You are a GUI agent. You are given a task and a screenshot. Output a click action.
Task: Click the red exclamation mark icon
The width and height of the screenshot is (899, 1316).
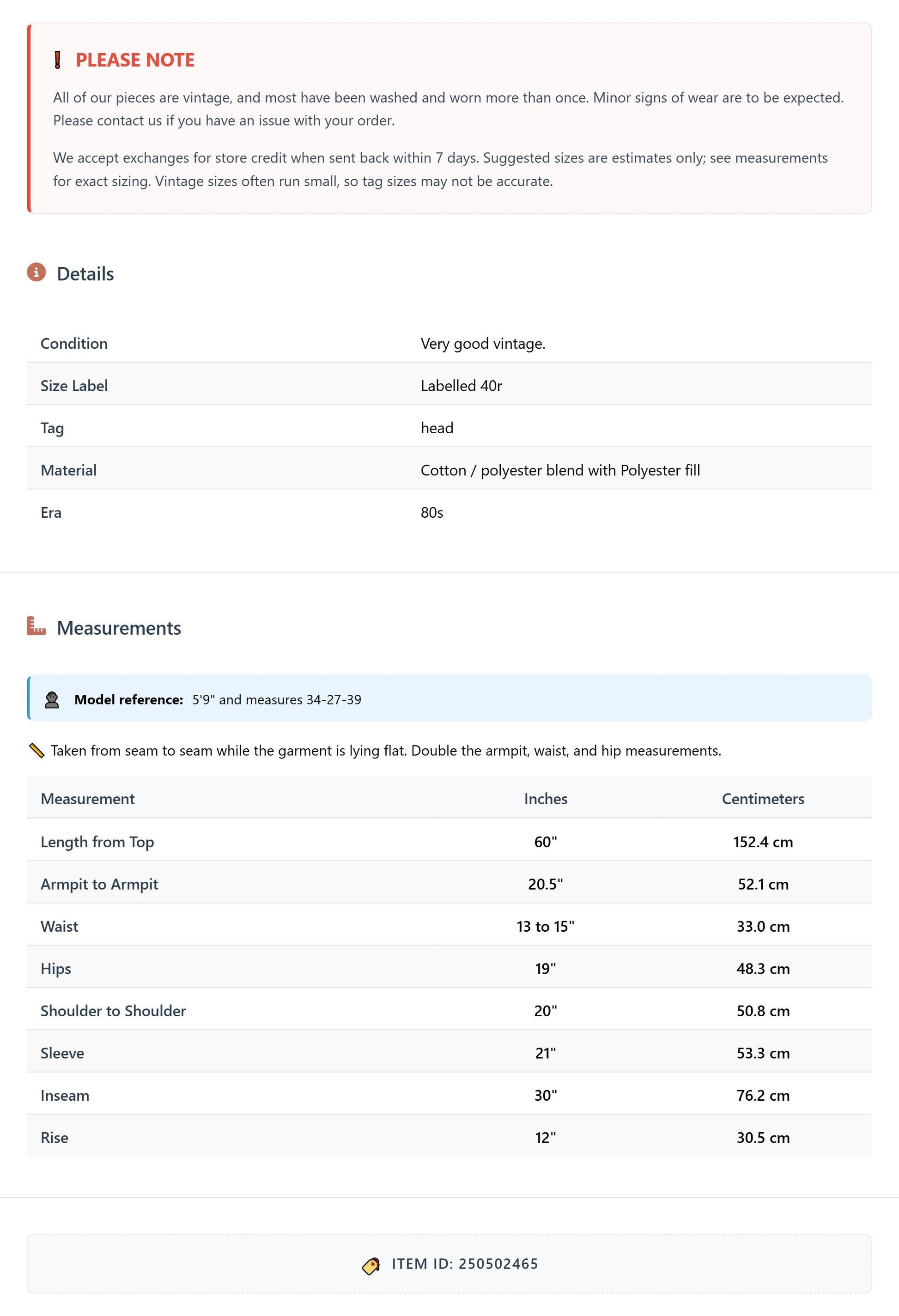coord(57,60)
